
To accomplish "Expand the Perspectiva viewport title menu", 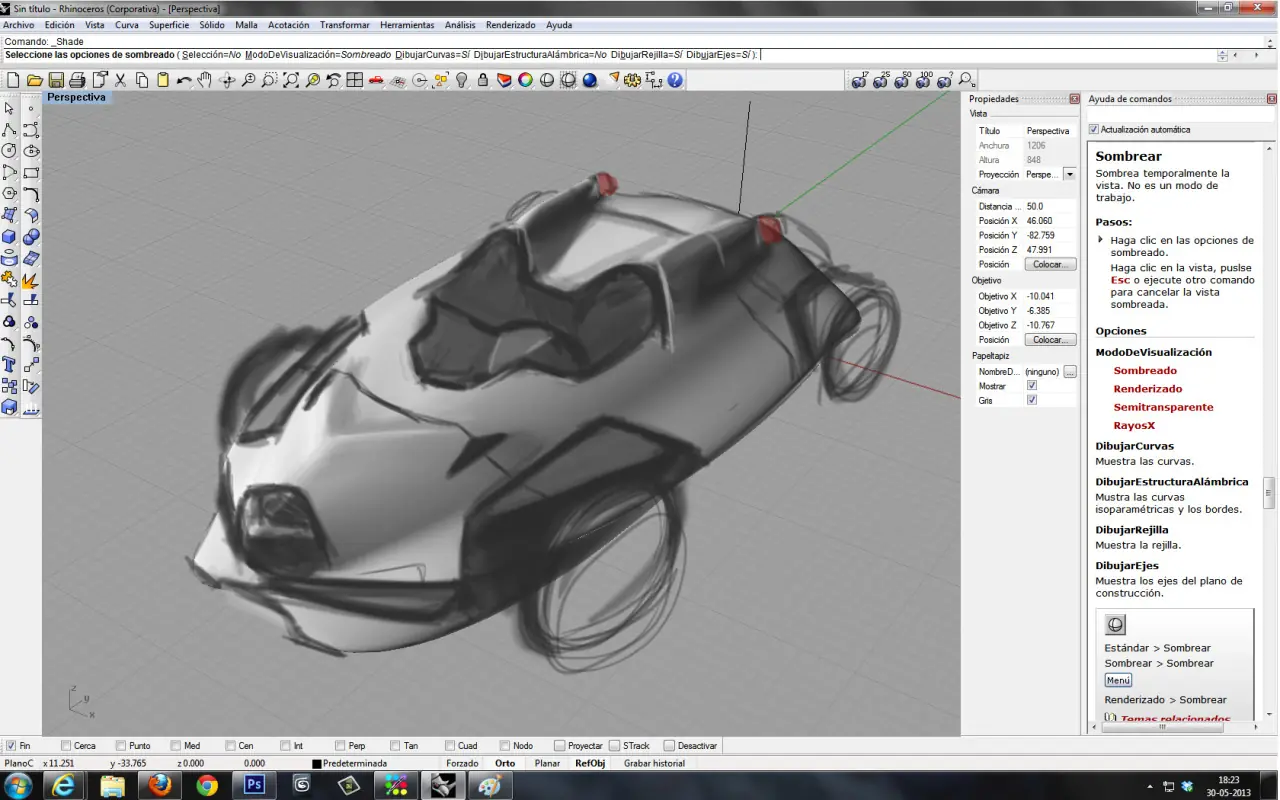I will point(76,98).
